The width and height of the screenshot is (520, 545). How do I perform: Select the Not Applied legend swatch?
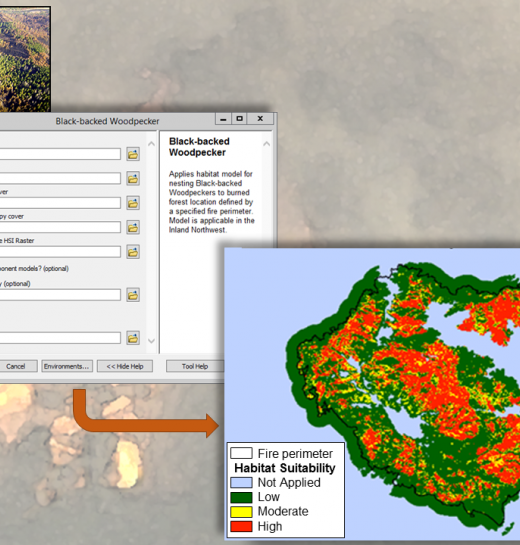pos(241,482)
